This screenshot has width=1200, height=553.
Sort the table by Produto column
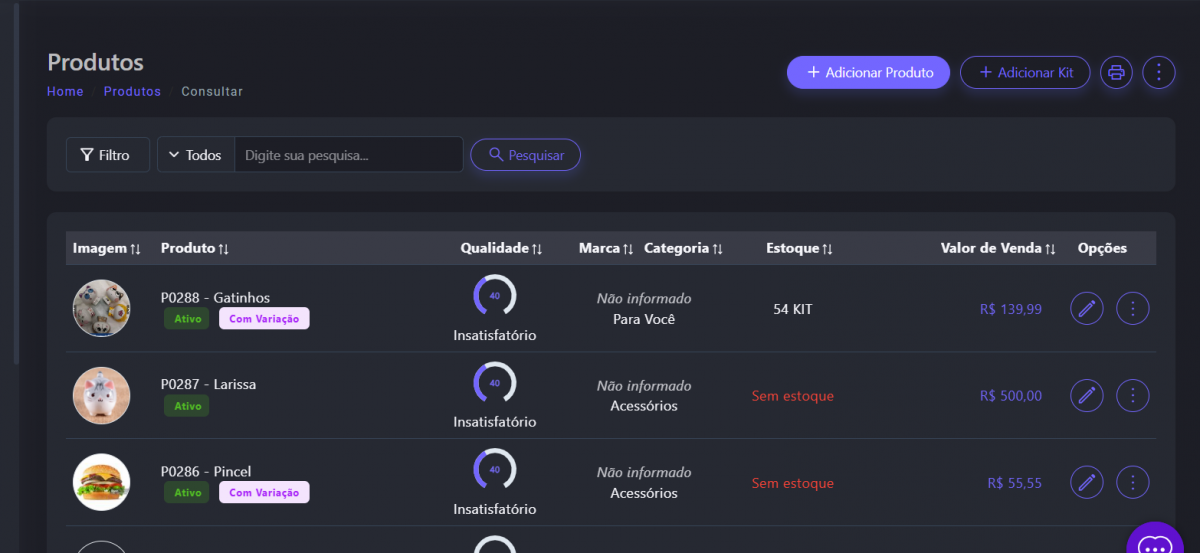pos(195,249)
